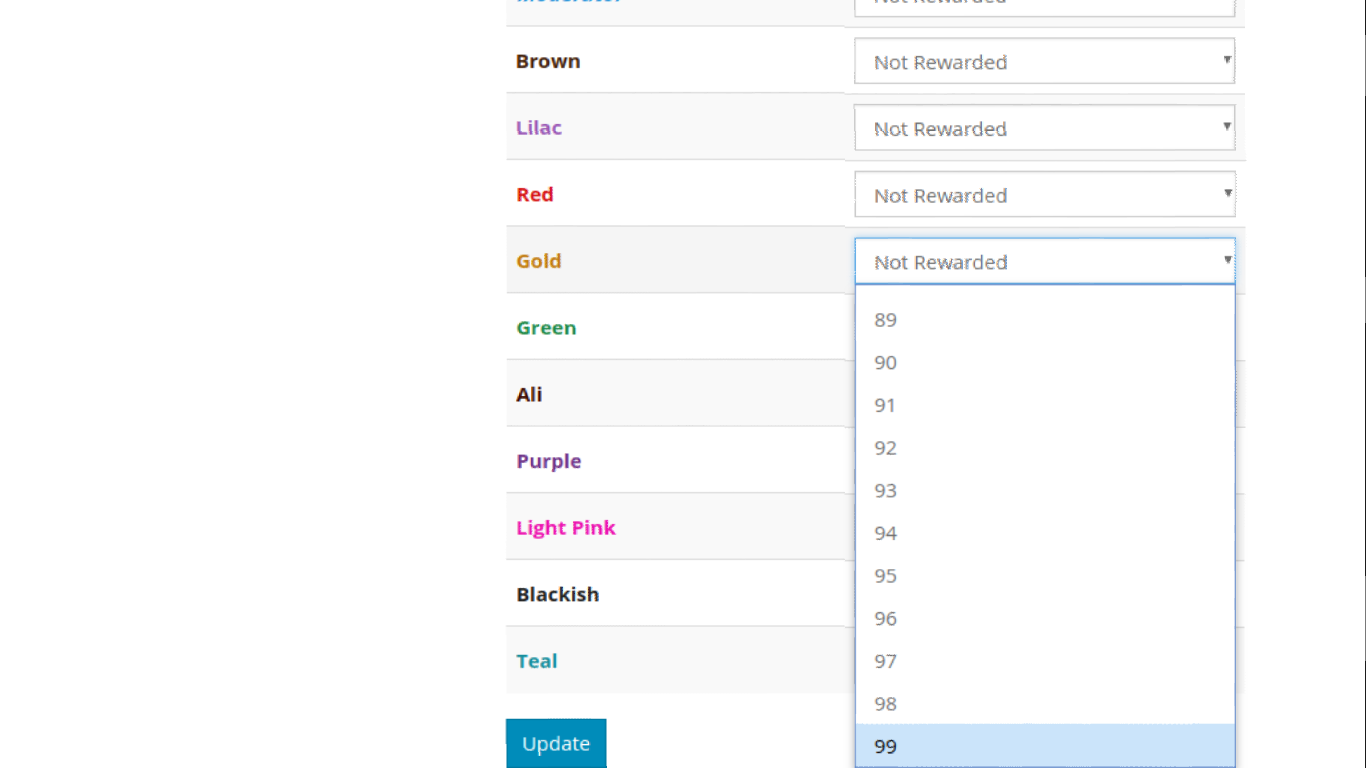Choose option 96 from the list
Image resolution: width=1366 pixels, height=768 pixels.
[1044, 619]
